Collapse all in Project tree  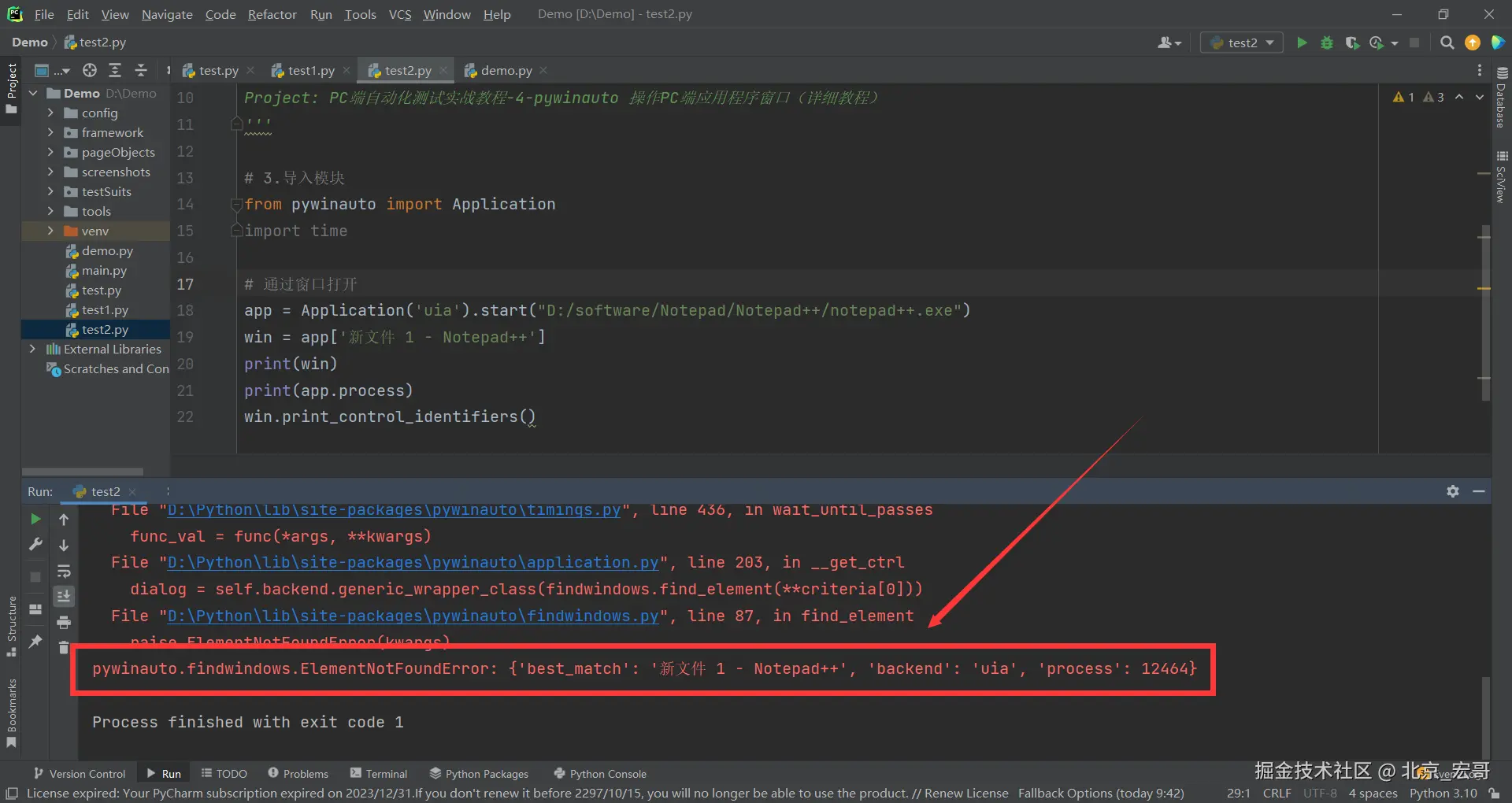141,70
